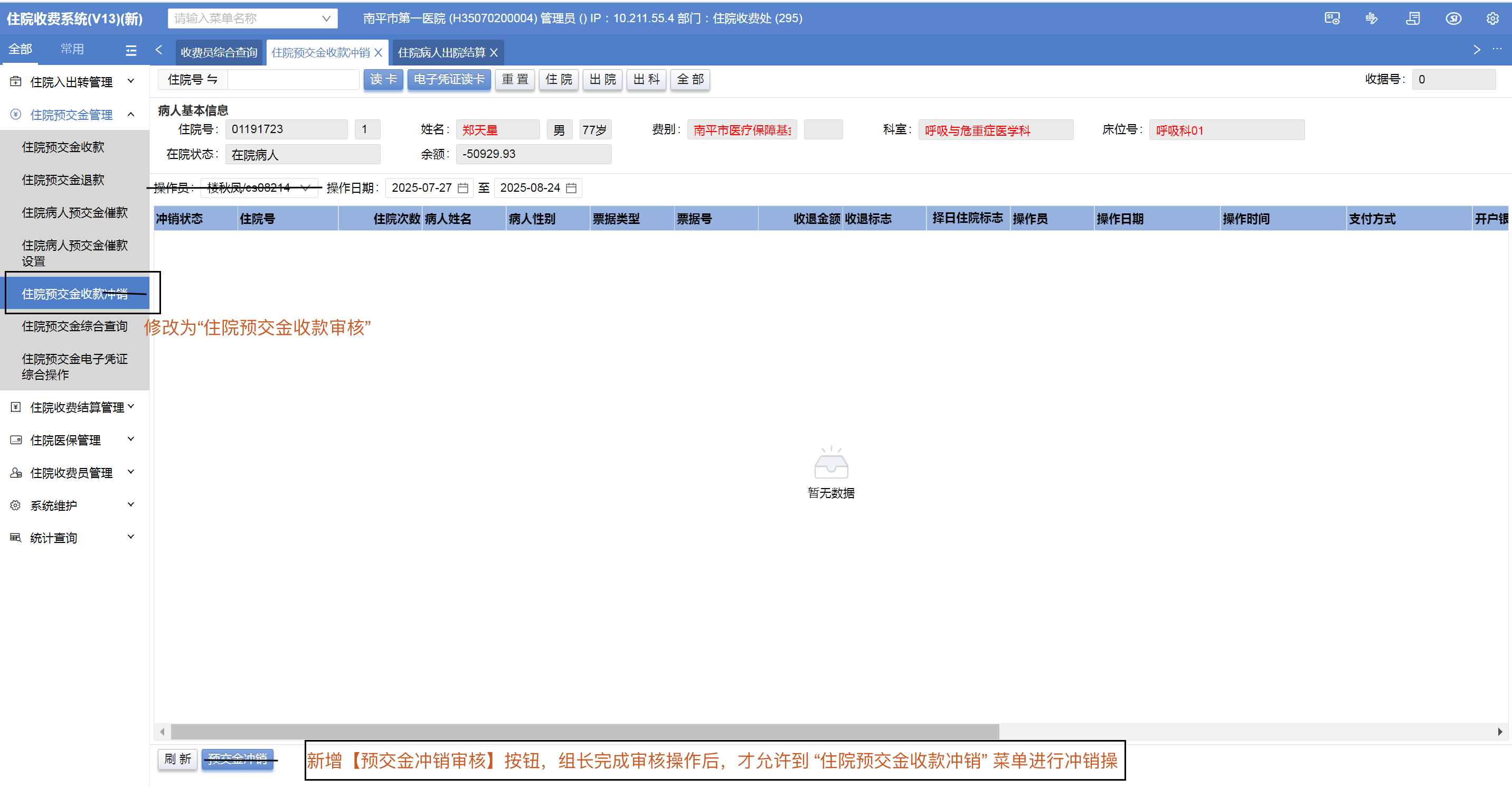Click the screen settings icon in header
Viewport: 1512px width, 787px height.
point(1332,19)
